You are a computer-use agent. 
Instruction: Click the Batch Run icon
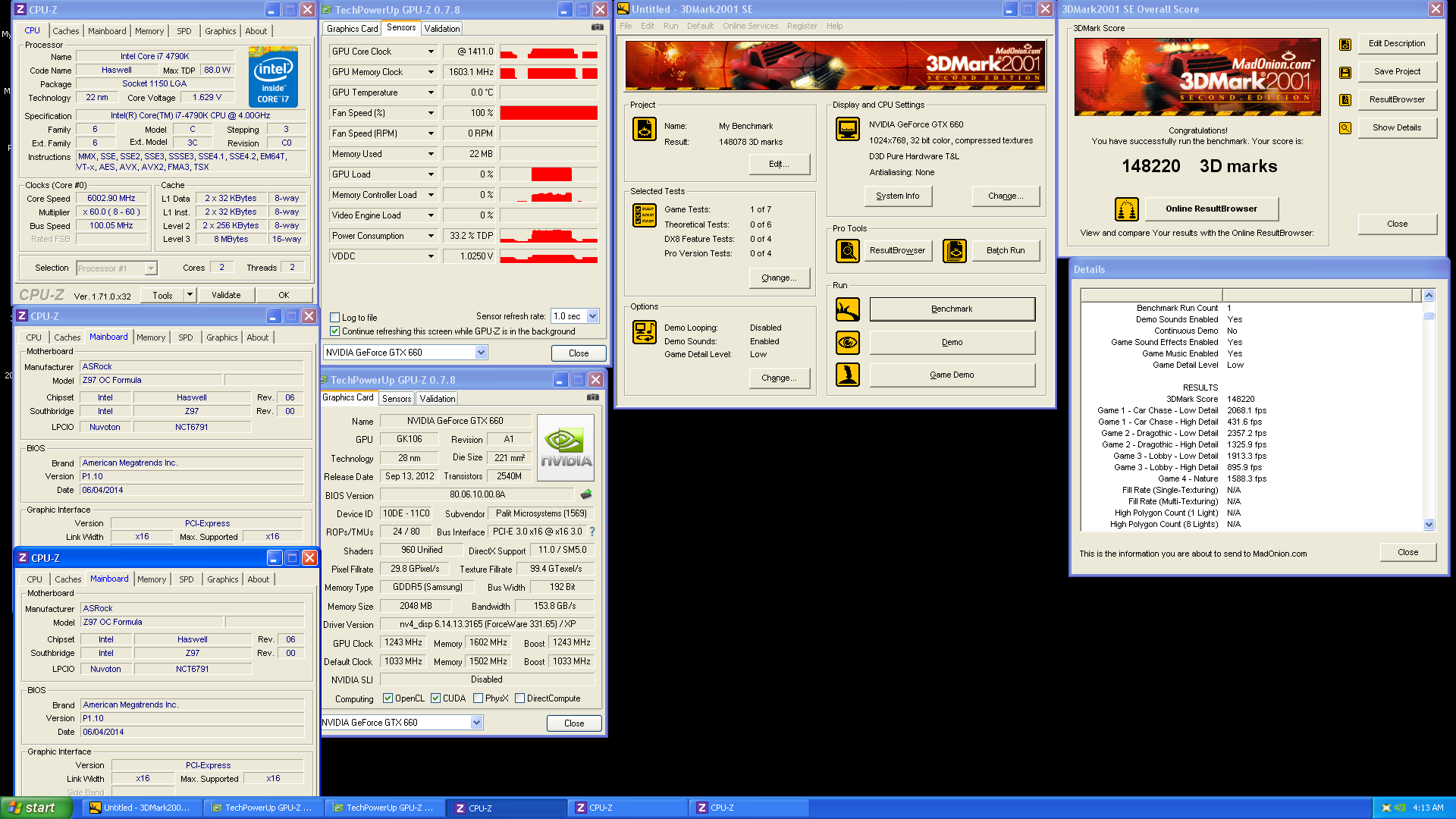955,250
